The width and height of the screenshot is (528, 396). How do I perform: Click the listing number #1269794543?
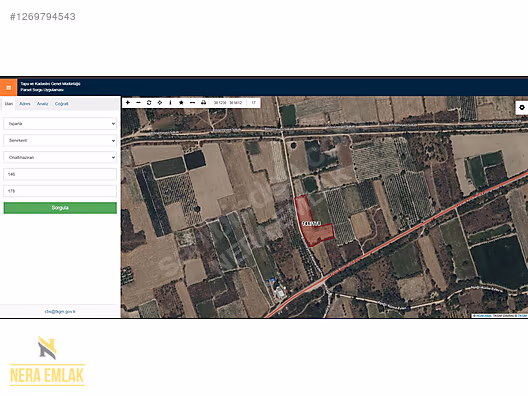tap(43, 16)
